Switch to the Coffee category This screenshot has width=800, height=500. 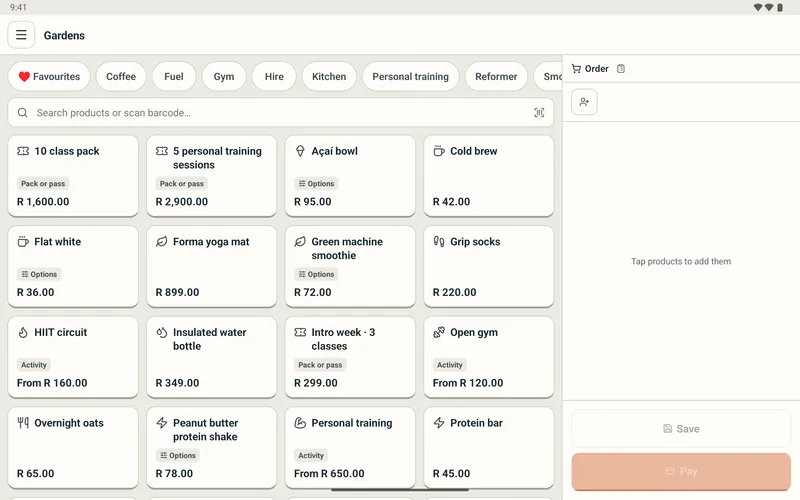121,77
